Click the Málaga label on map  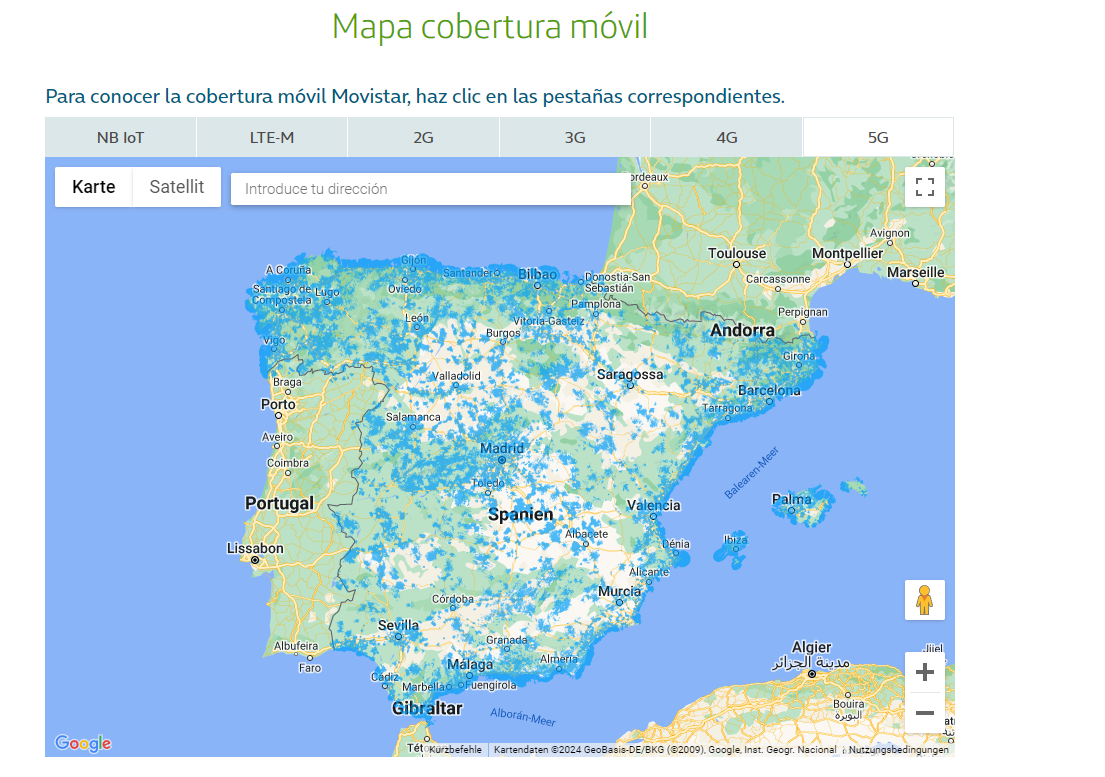coord(470,664)
